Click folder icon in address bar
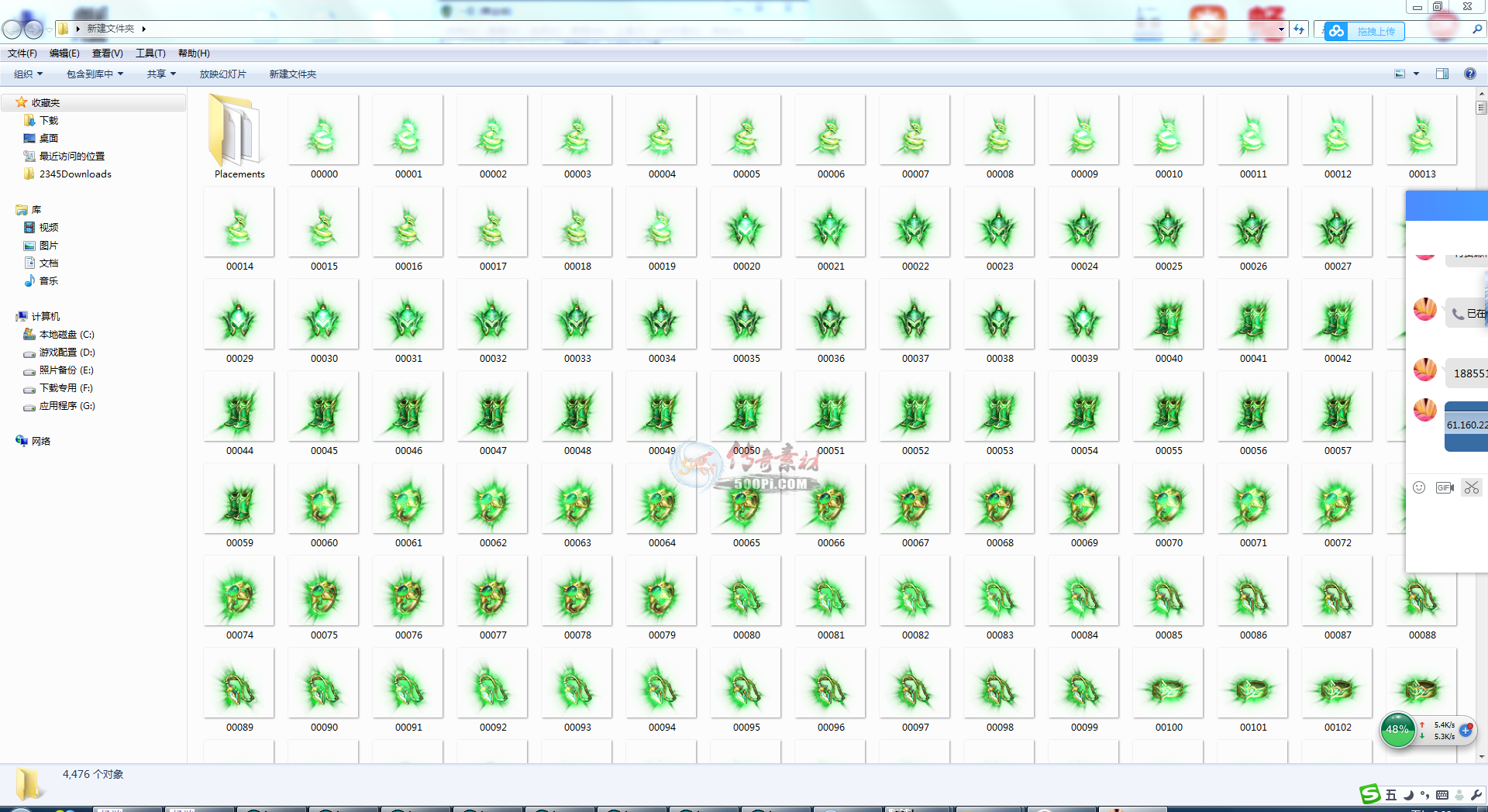Viewport: 1488px width, 812px height. point(64,29)
